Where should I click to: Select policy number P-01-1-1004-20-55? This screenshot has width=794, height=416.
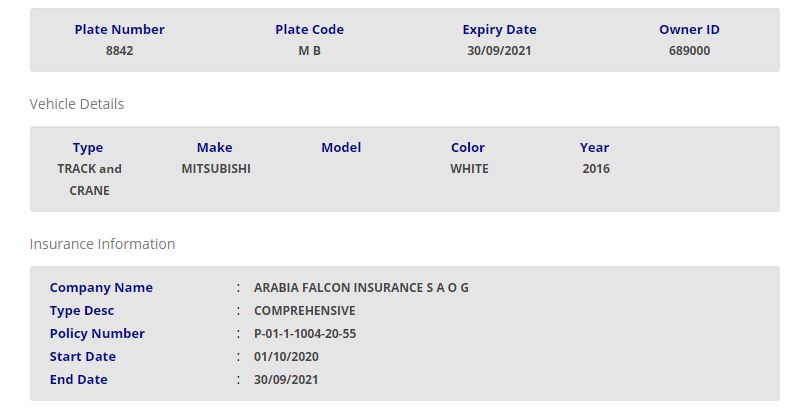[304, 333]
